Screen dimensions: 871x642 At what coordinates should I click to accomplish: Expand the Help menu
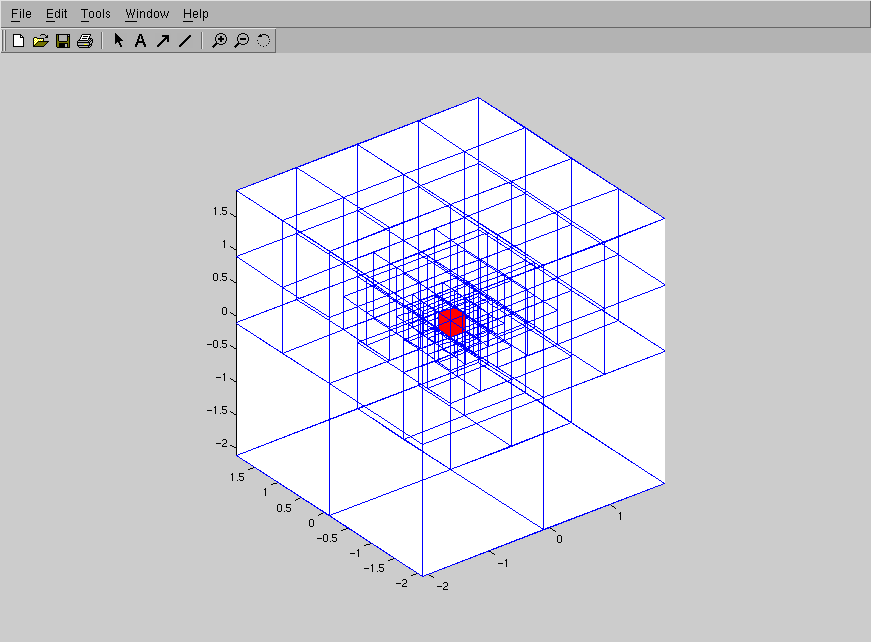[196, 14]
